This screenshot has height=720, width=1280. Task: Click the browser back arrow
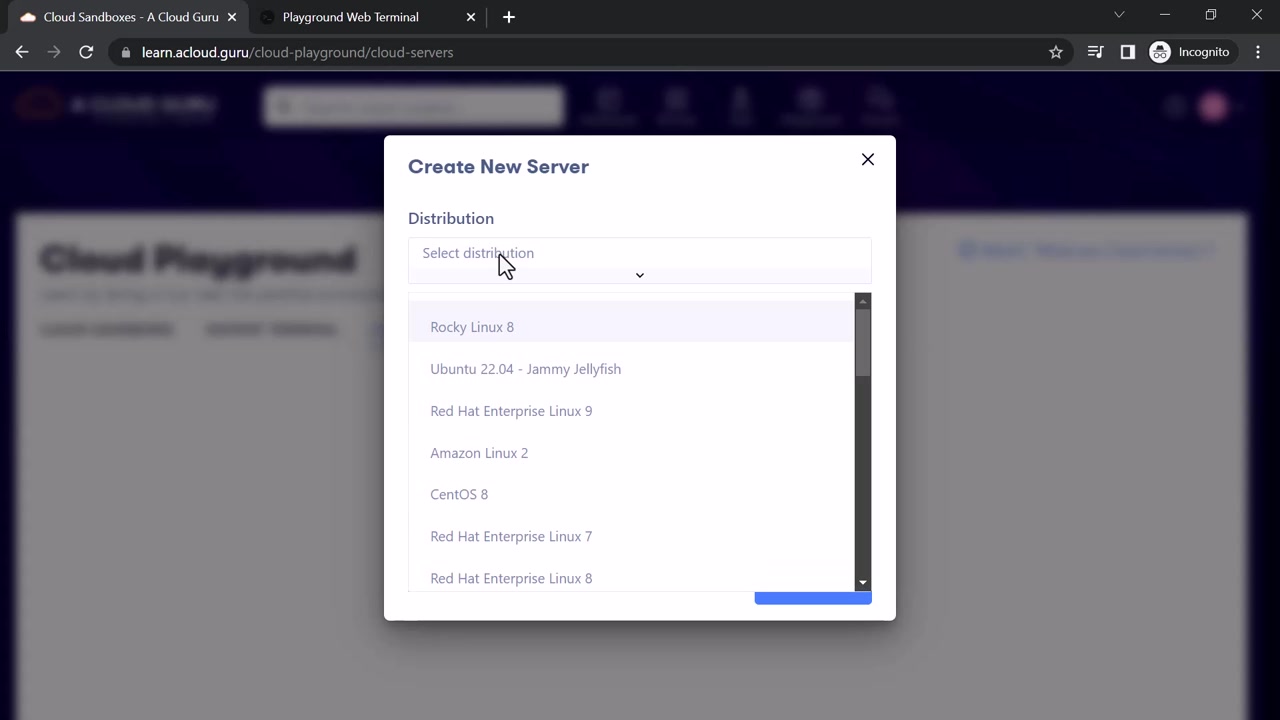[22, 52]
